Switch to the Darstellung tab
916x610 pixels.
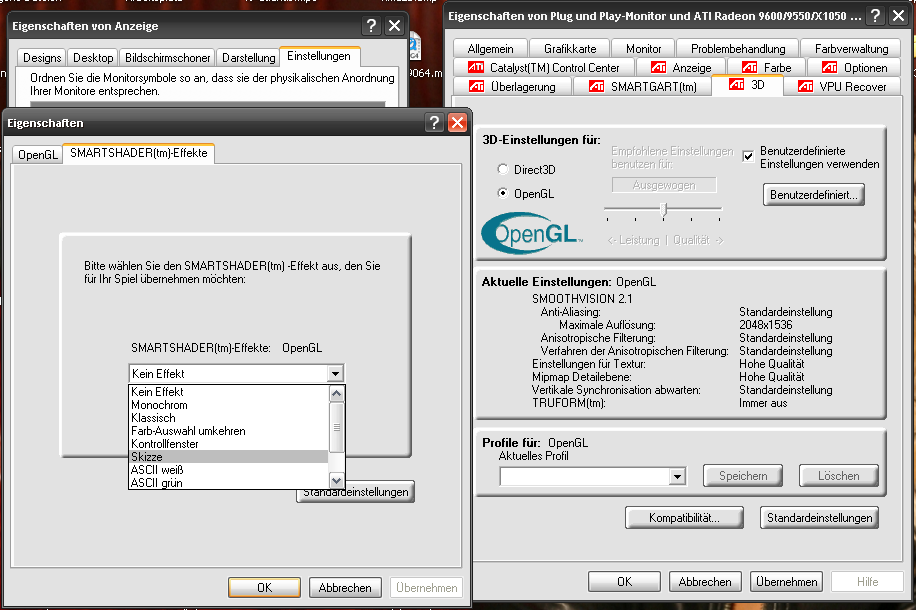pyautogui.click(x=248, y=57)
